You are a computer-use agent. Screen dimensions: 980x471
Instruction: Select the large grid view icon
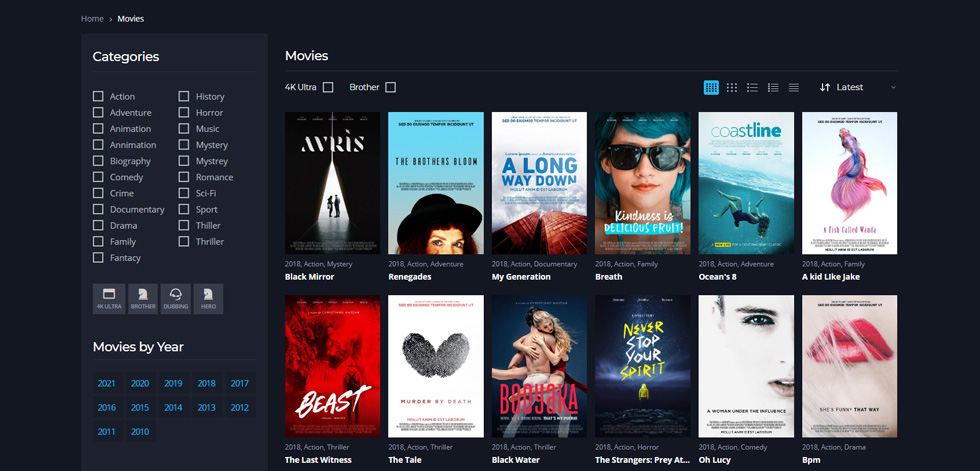711,87
